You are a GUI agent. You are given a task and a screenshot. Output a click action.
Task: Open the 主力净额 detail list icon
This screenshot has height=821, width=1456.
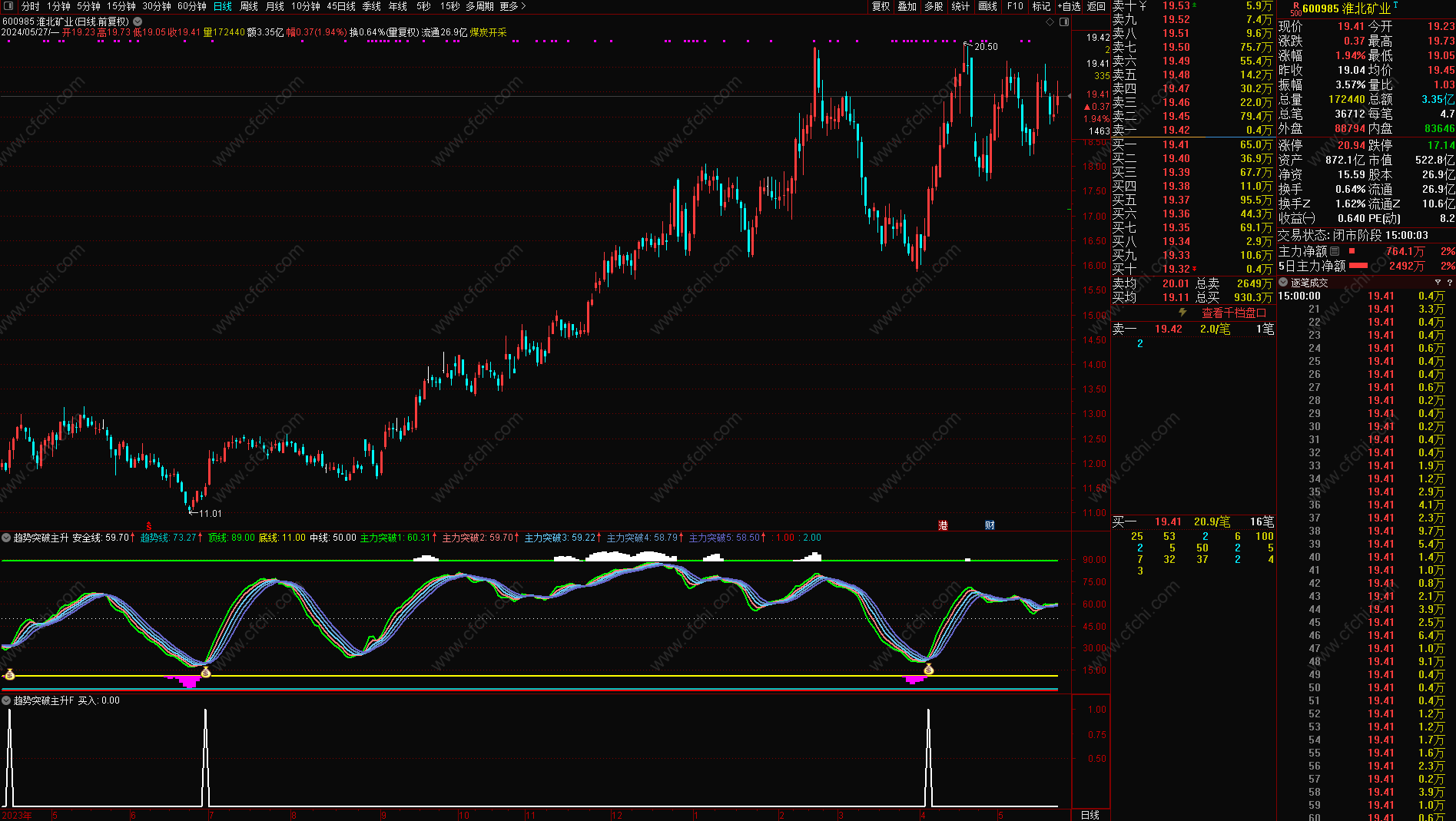pyautogui.click(x=1335, y=251)
